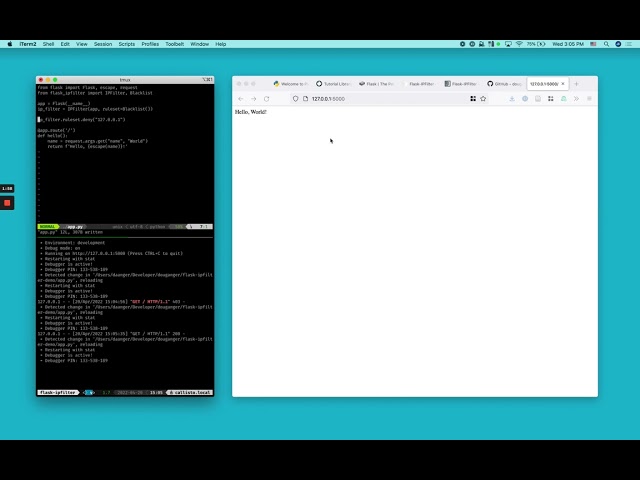Click the pause-circle menu bar icon
Image resolution: width=640 pixels, height=480 pixels.
point(472,44)
